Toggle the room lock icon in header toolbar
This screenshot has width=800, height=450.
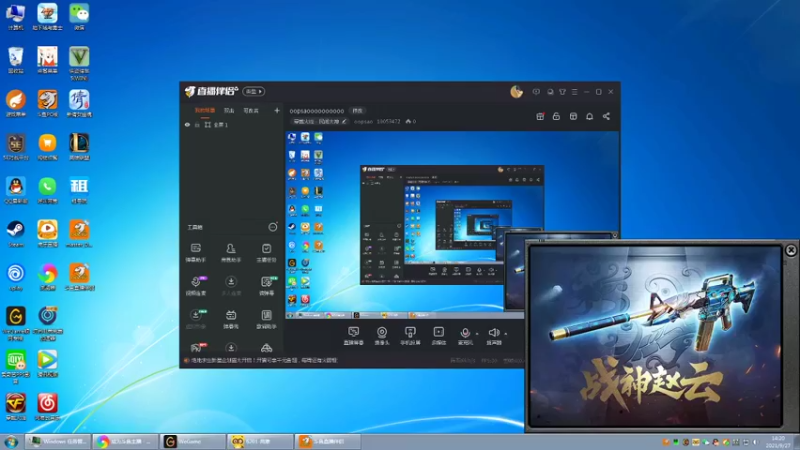(x=556, y=116)
